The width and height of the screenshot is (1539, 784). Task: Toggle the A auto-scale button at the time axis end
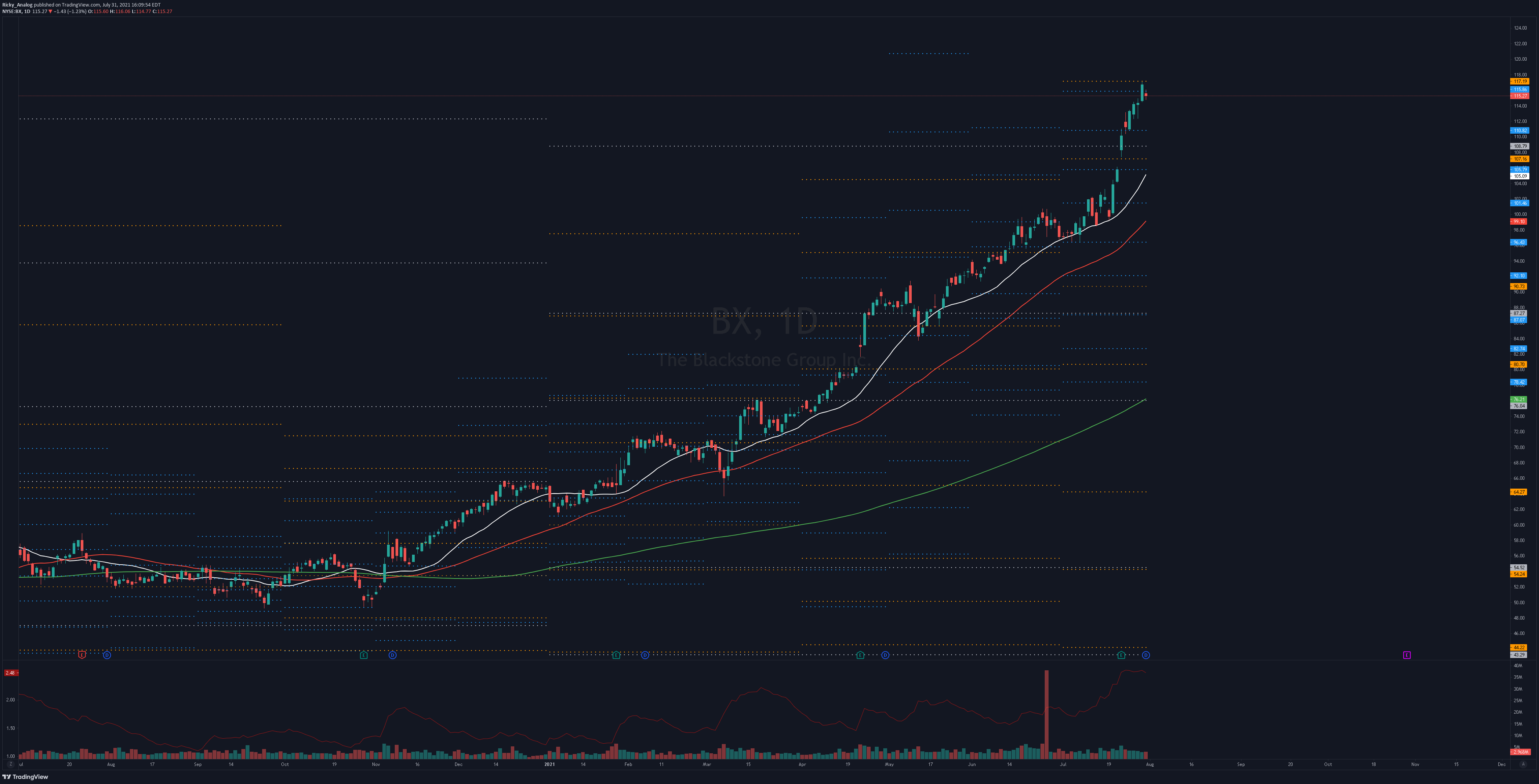[x=1523, y=764]
